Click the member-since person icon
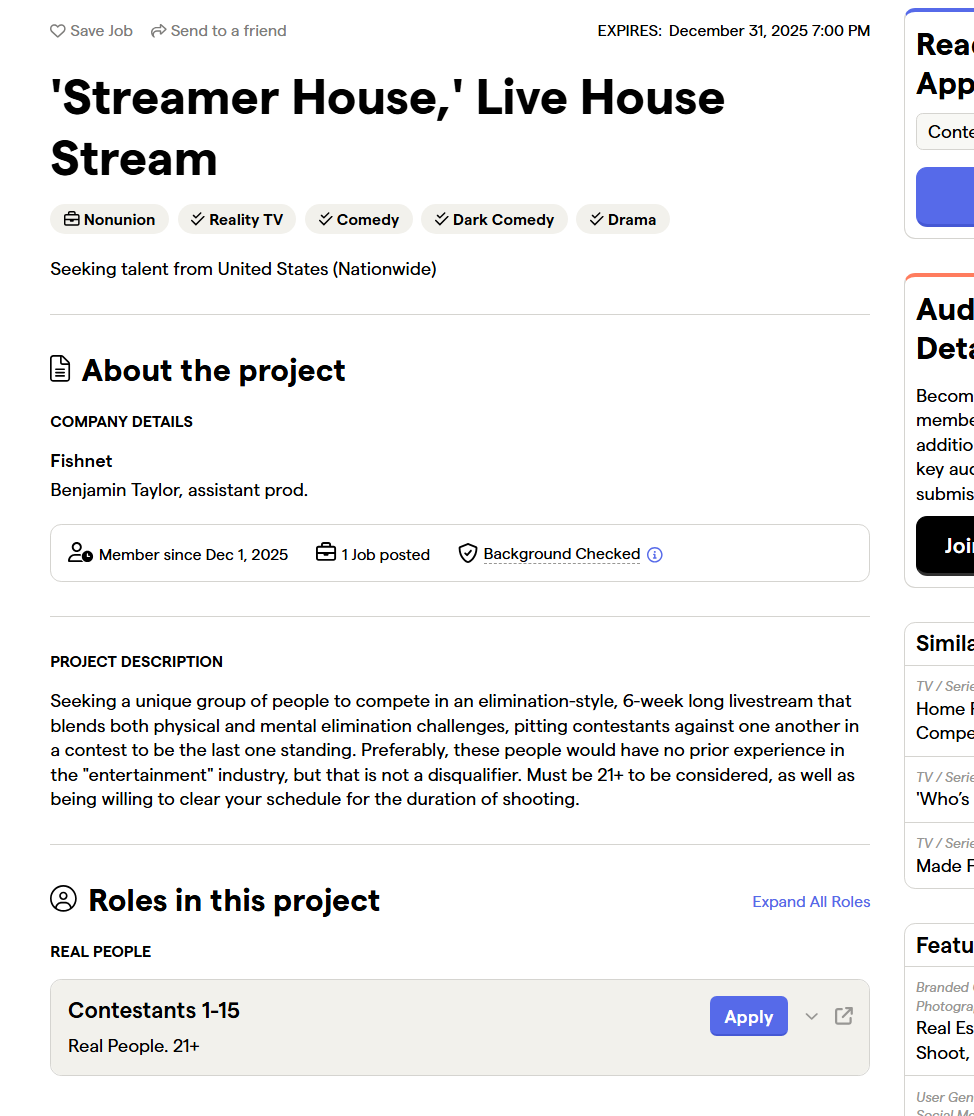The width and height of the screenshot is (974, 1116). 80,553
